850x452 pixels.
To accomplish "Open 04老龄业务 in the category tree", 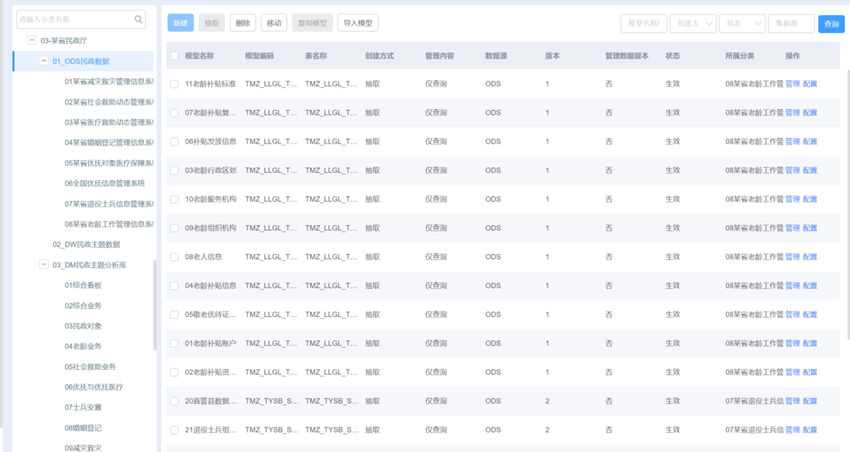I will [x=83, y=346].
